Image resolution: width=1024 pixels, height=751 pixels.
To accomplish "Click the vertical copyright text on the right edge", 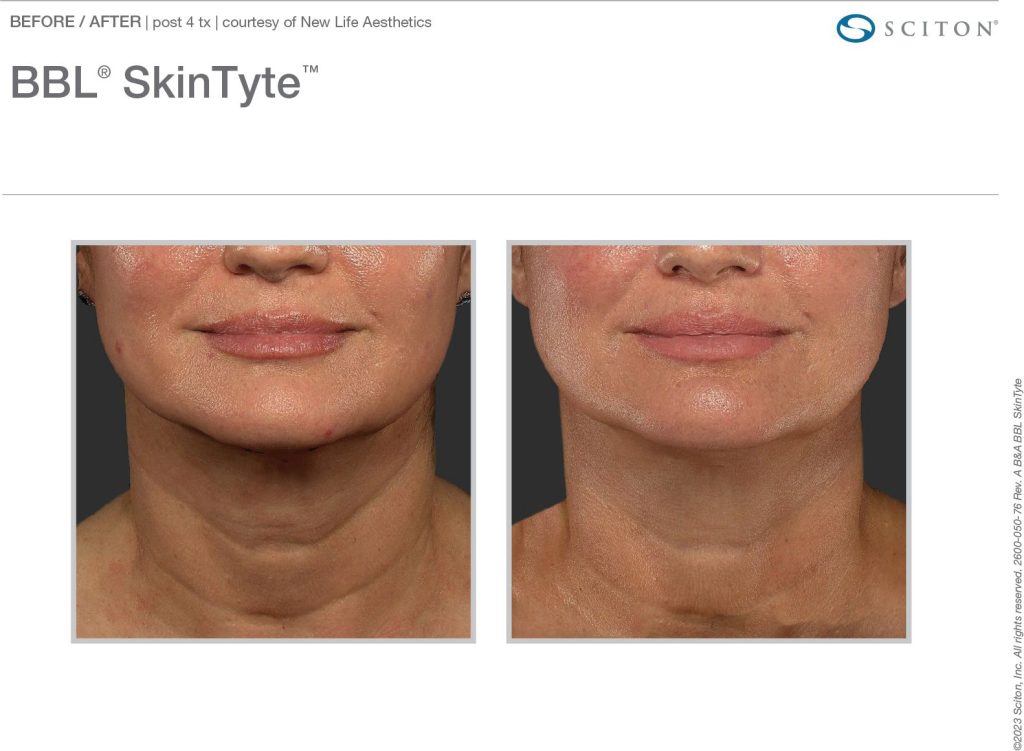I will tap(1017, 564).
